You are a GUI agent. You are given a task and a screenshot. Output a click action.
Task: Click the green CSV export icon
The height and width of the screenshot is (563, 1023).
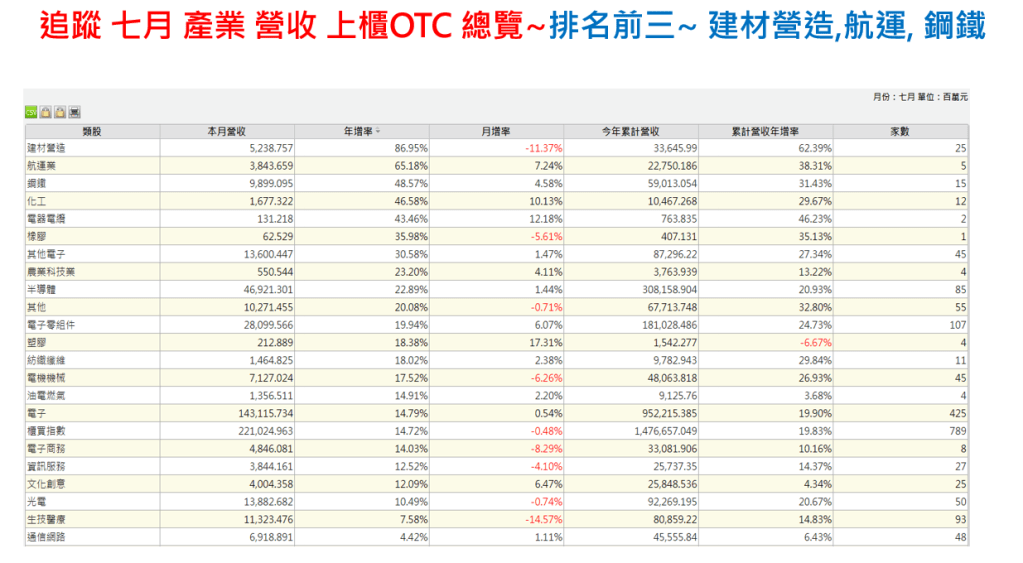coord(31,112)
